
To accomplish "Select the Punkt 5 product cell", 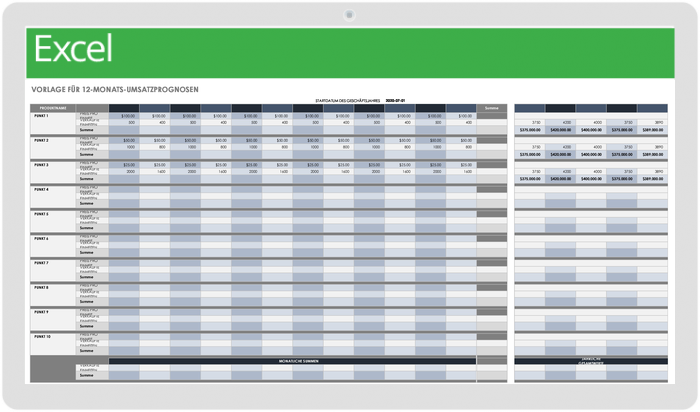I will (42, 214).
